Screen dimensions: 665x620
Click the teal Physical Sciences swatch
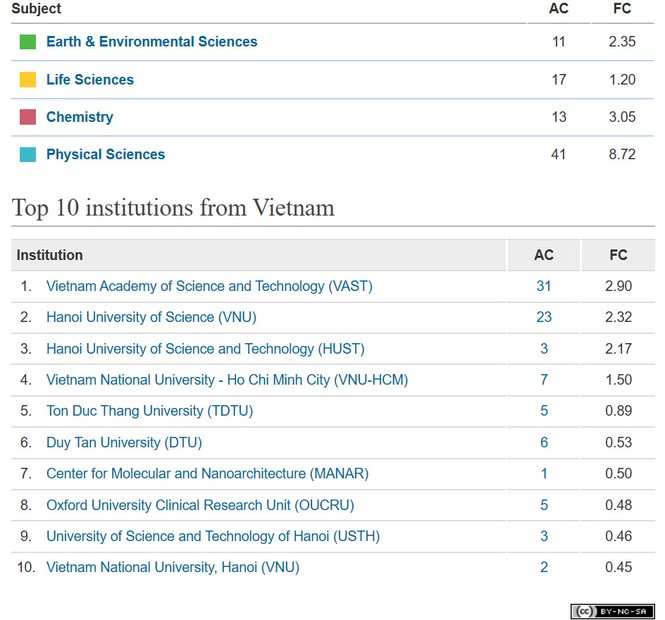point(28,154)
